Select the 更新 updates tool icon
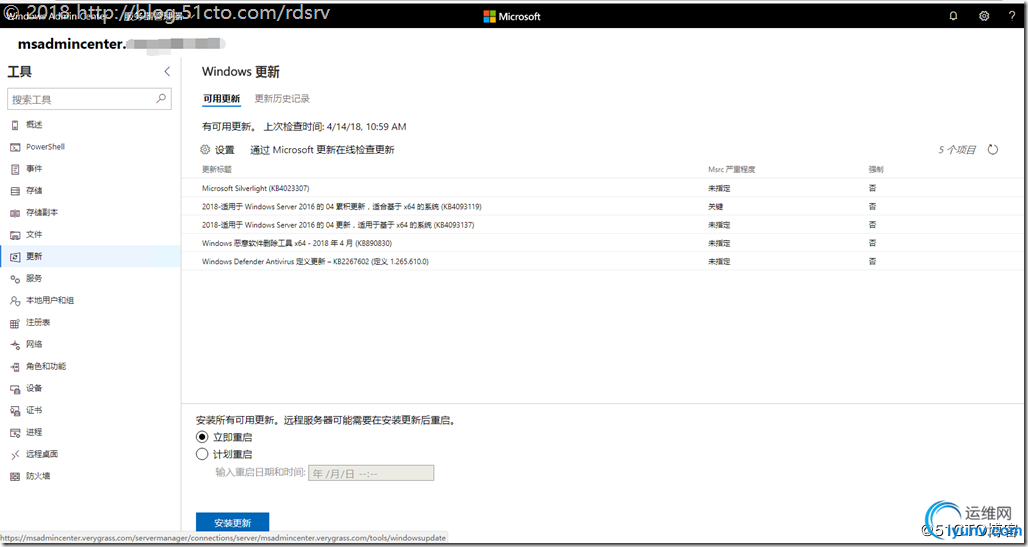 click(x=15, y=256)
